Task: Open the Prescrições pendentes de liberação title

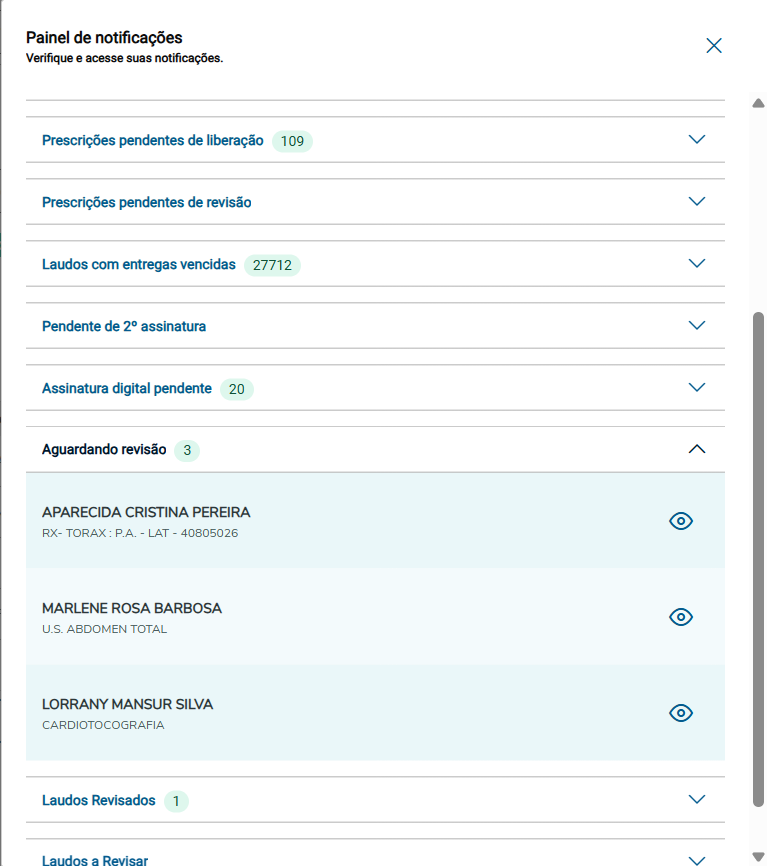Action: tap(153, 141)
